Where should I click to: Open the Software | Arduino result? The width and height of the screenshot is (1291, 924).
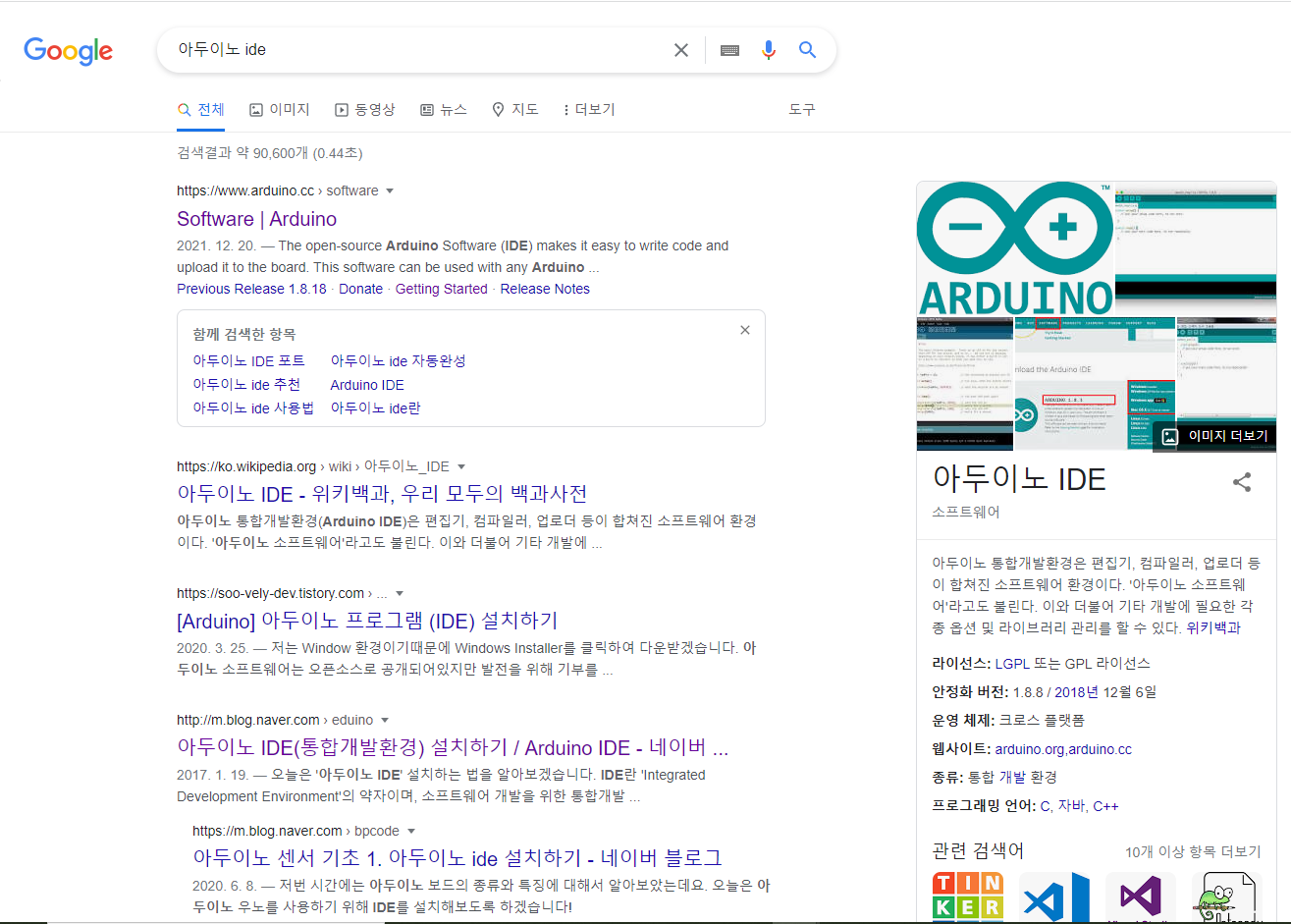(x=257, y=219)
